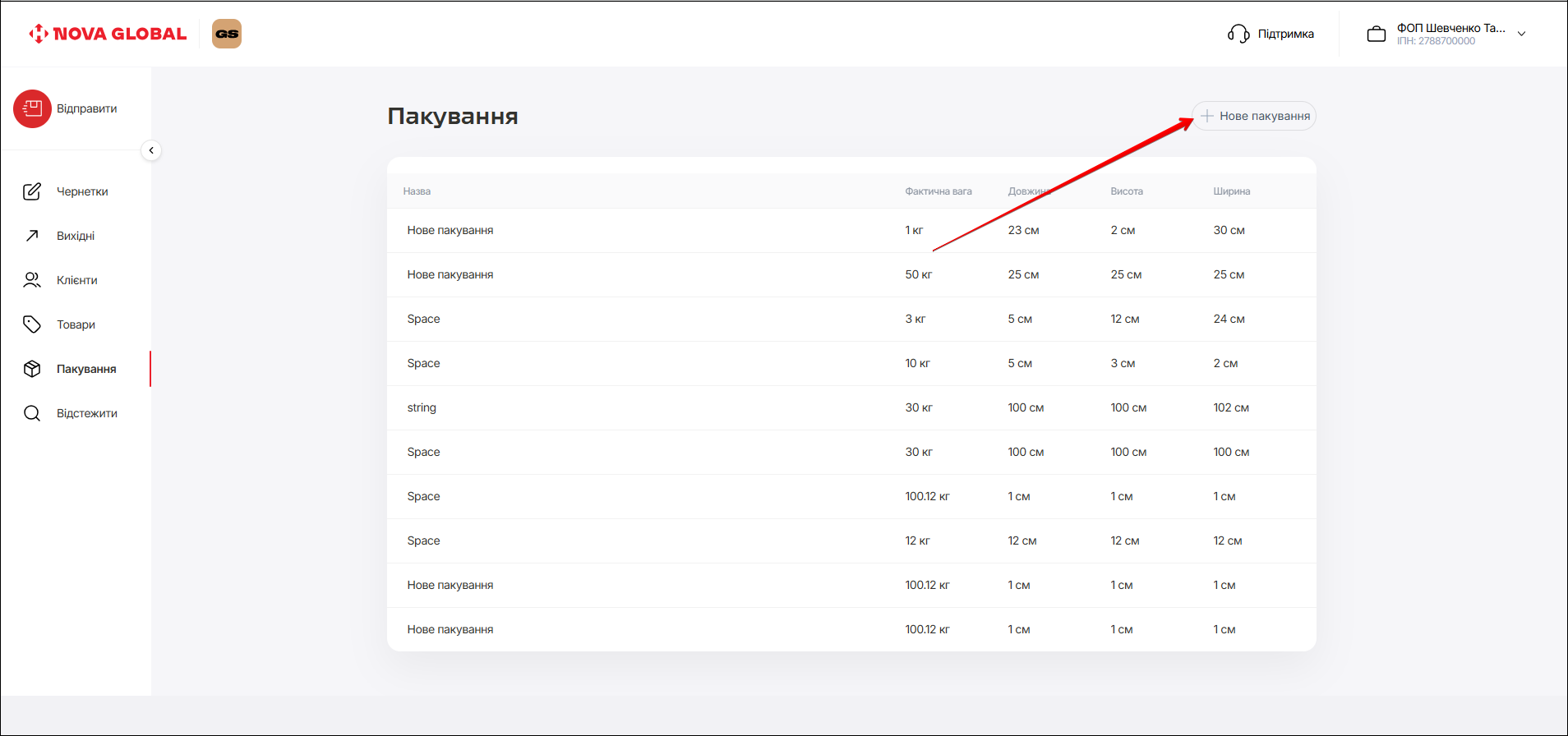Click the GS badge icon
This screenshot has width=1568, height=736.
click(227, 34)
